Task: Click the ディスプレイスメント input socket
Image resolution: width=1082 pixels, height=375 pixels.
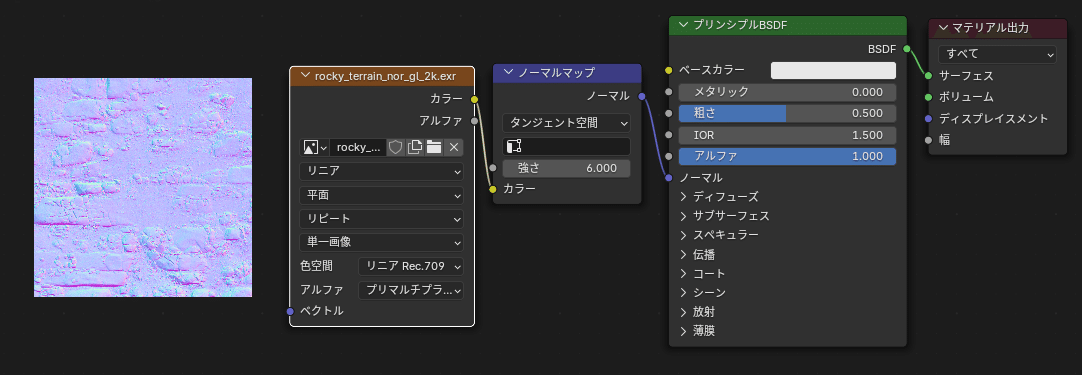Action: 928,119
